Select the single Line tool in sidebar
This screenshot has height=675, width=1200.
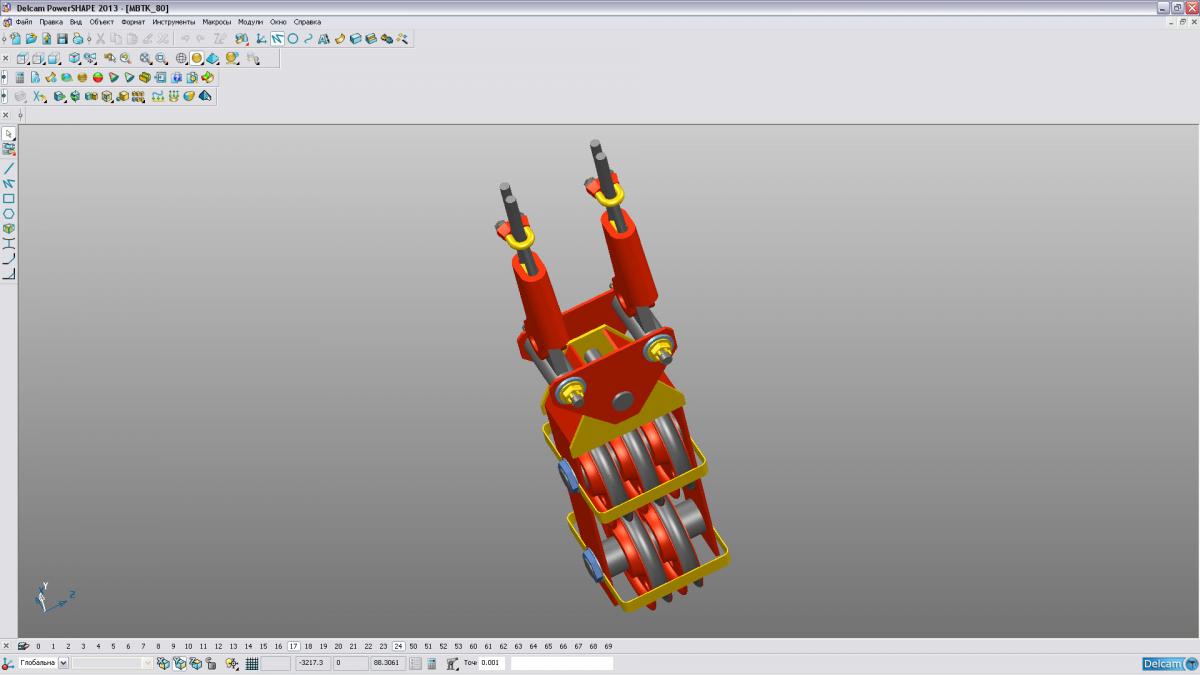pyautogui.click(x=9, y=168)
